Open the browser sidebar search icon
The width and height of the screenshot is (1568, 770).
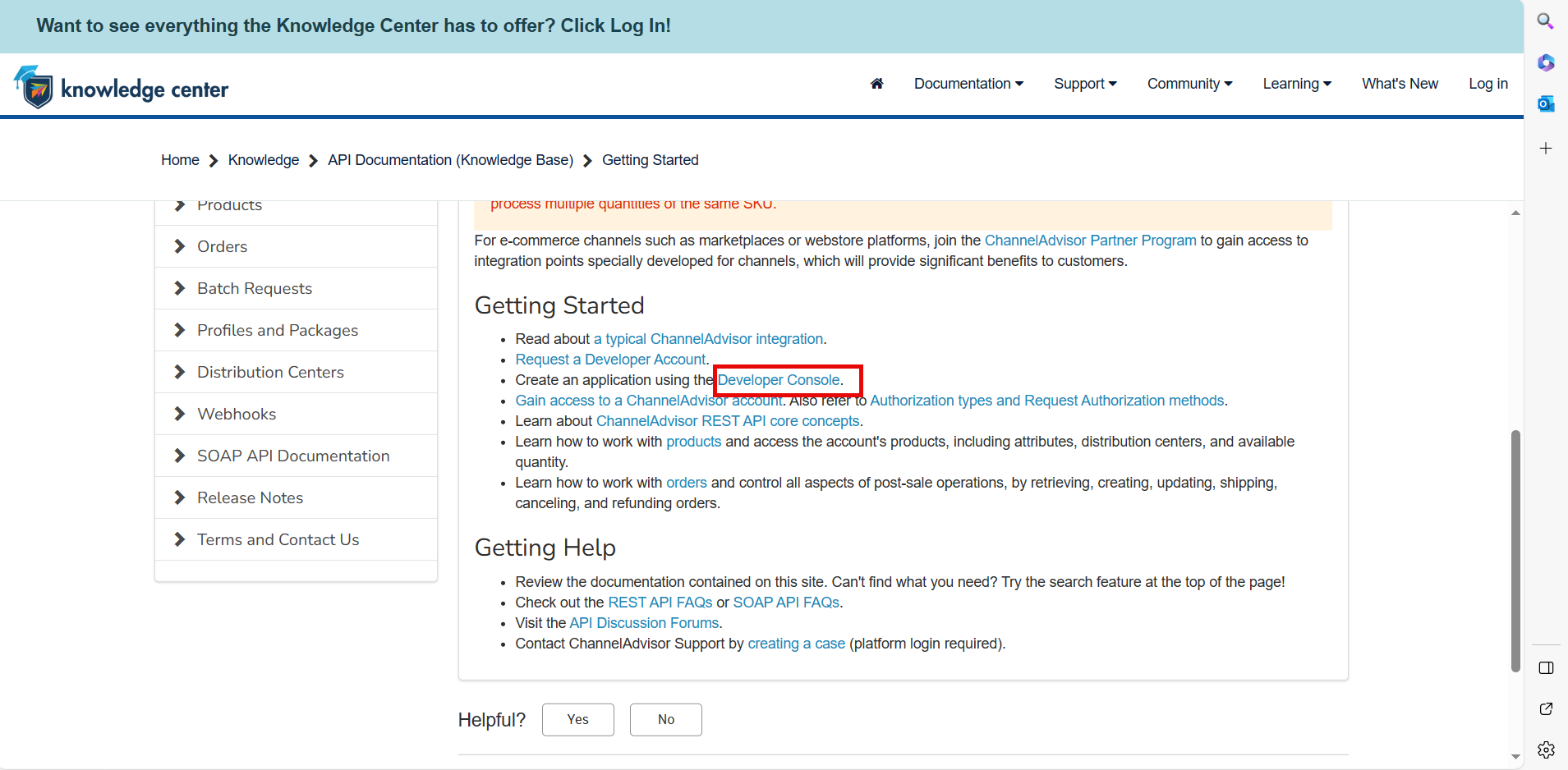tap(1545, 21)
